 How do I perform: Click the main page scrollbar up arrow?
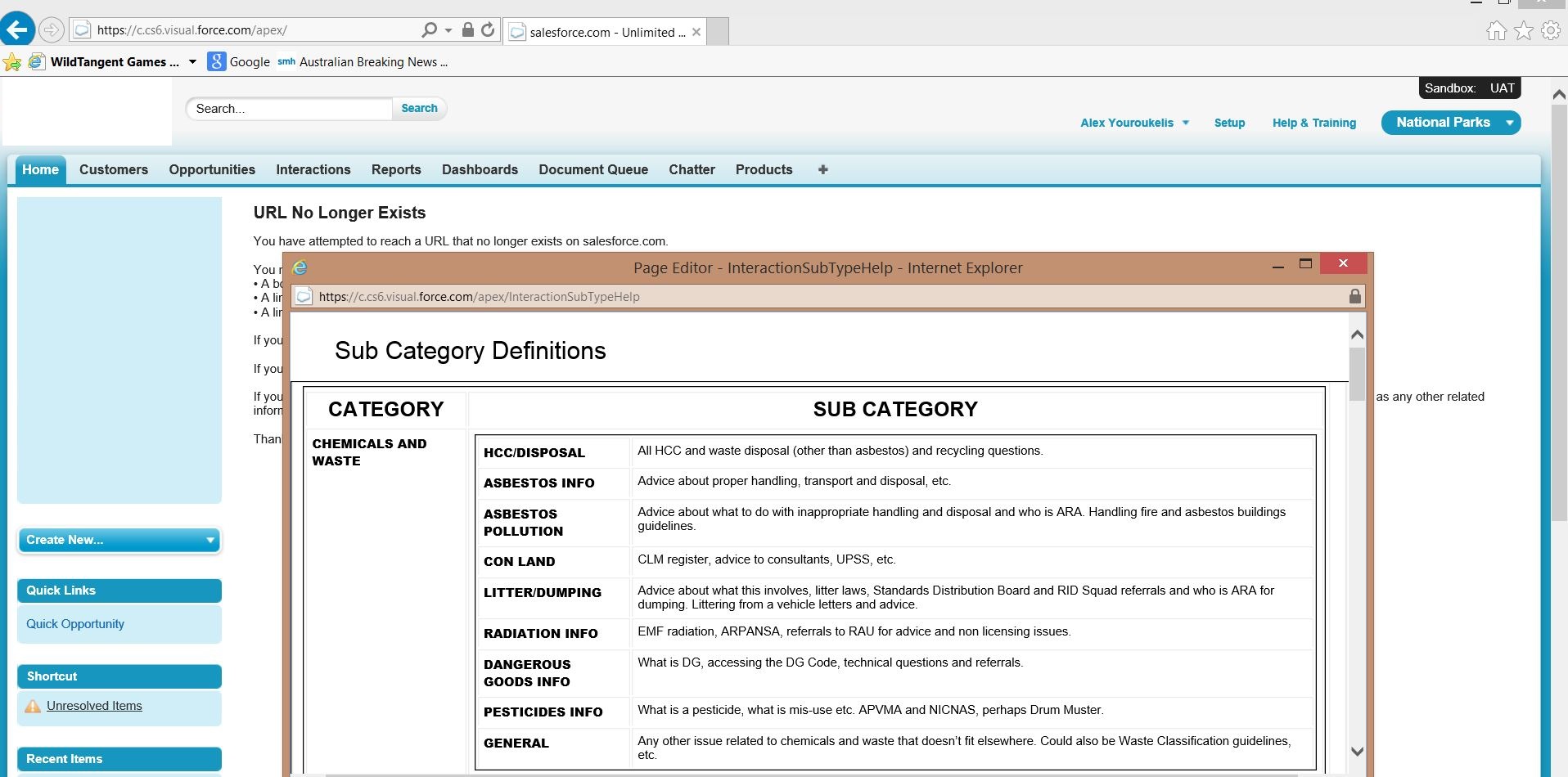(1559, 94)
